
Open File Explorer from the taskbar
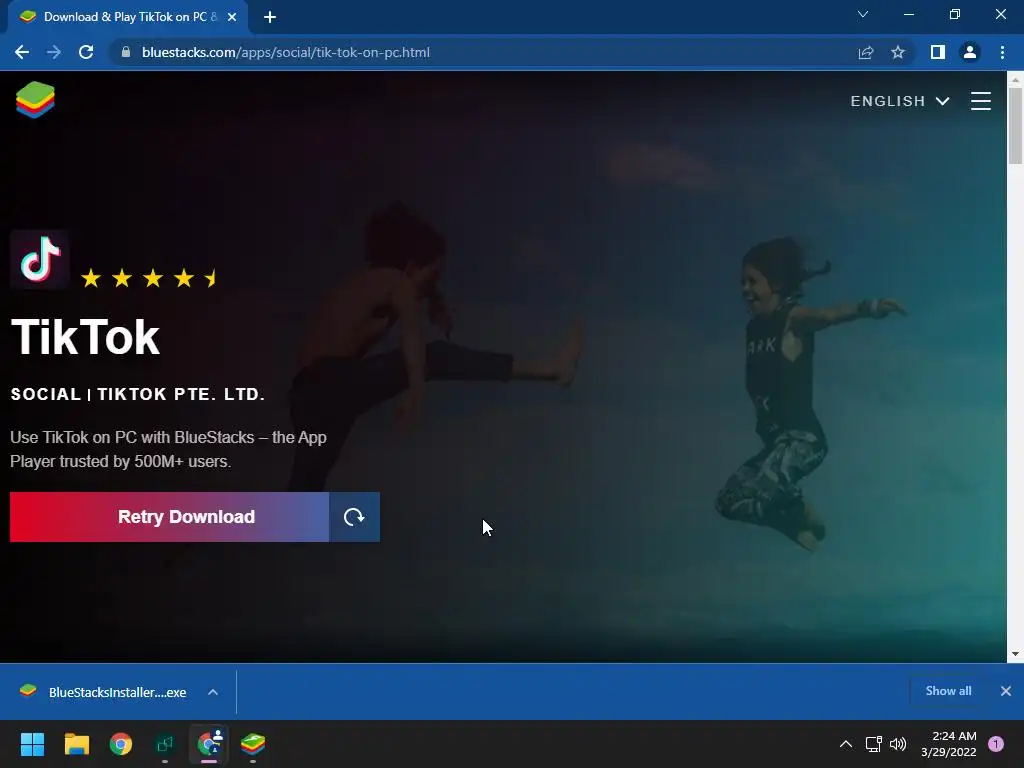click(76, 744)
